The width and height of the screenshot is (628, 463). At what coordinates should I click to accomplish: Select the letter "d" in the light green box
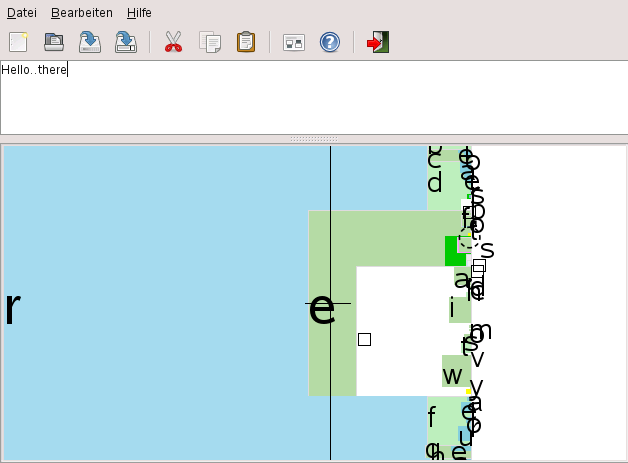click(x=435, y=183)
